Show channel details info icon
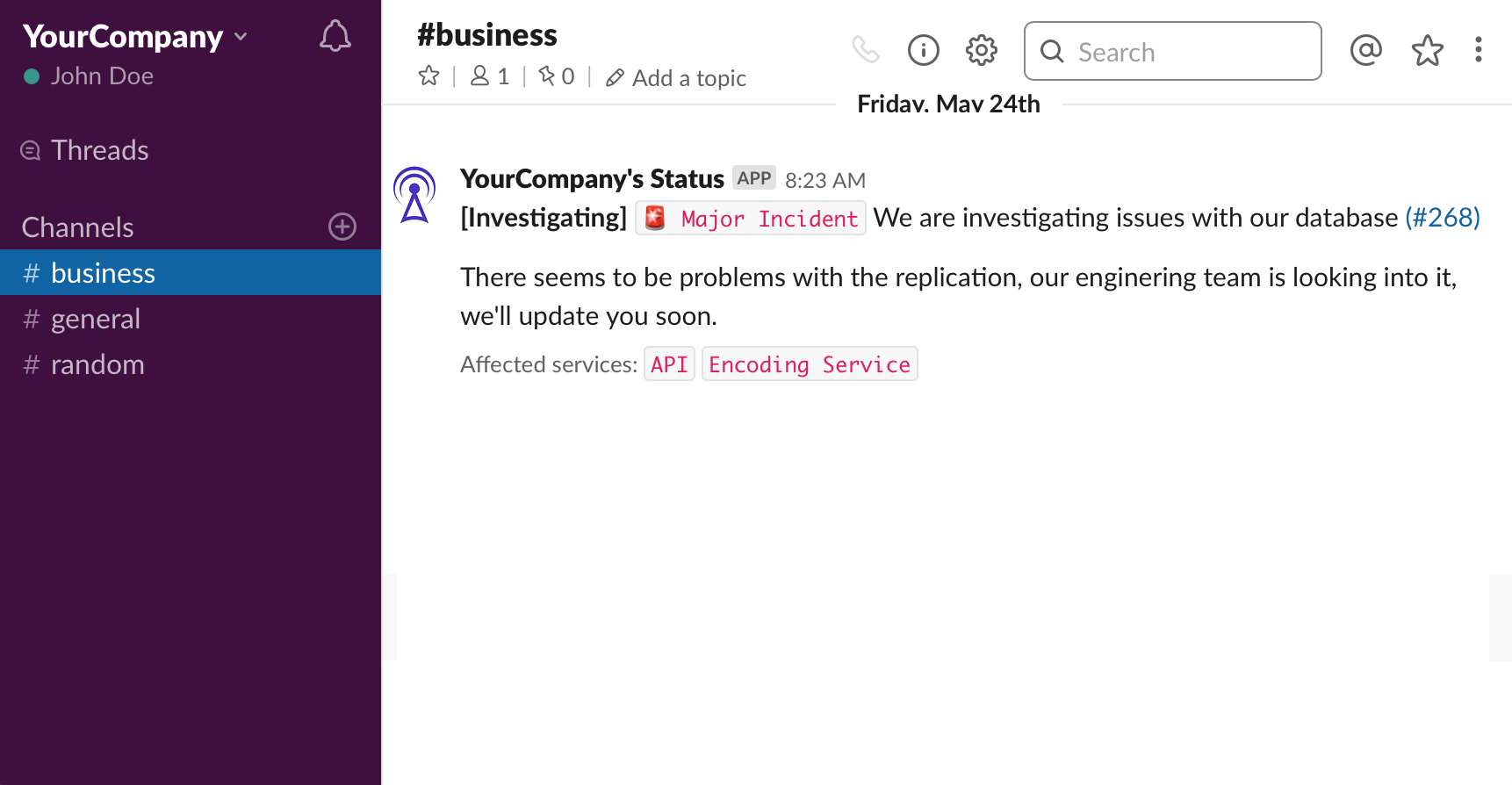 [923, 50]
